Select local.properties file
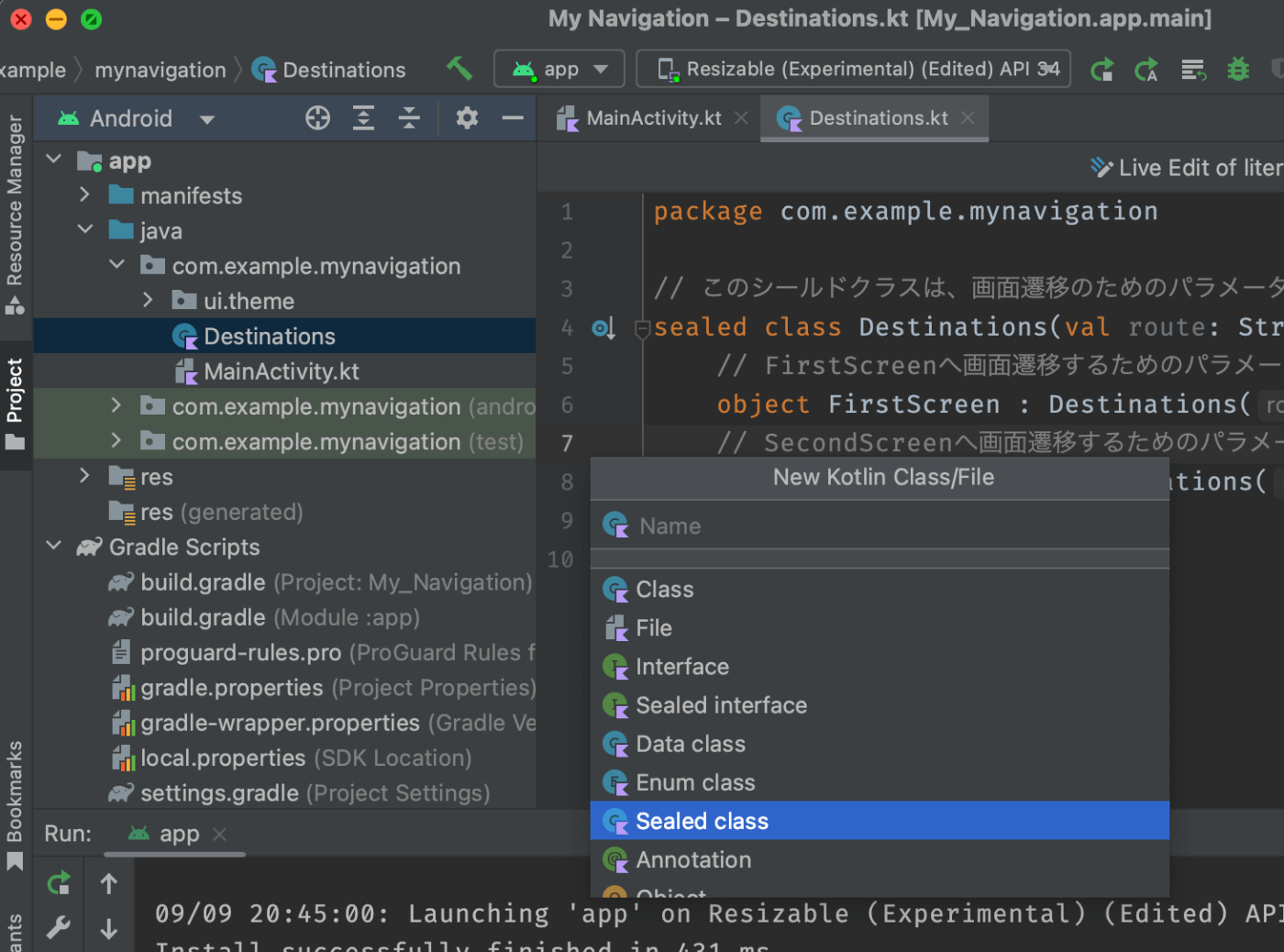 point(284,758)
